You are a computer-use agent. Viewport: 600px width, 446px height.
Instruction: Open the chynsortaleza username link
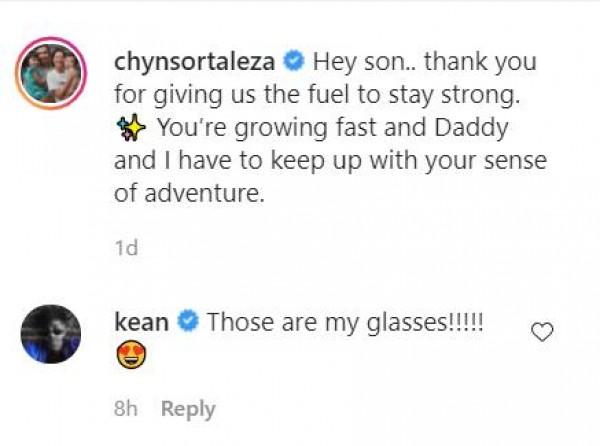click(197, 62)
